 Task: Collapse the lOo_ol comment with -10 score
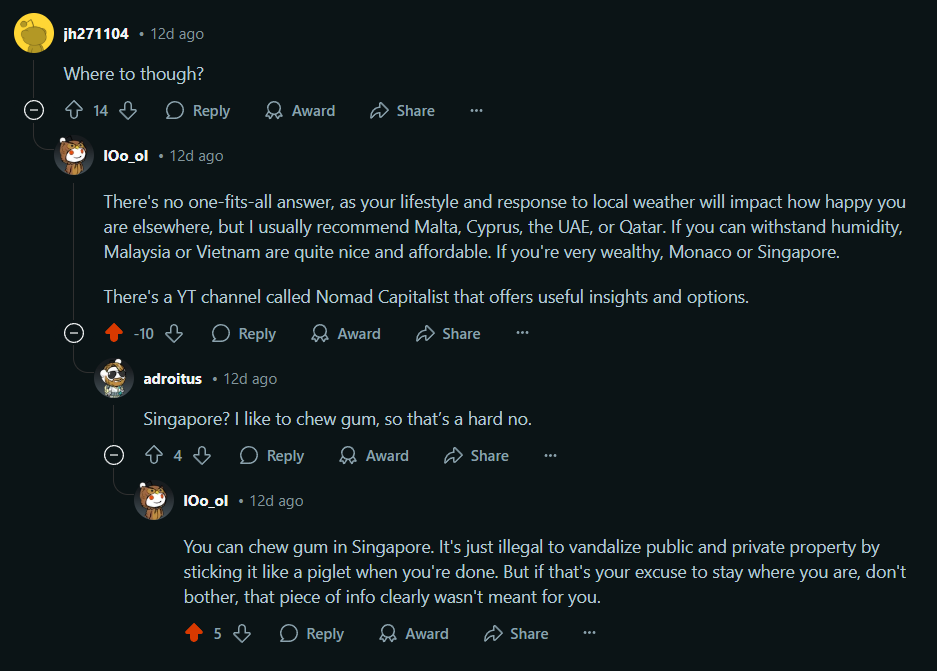74,333
